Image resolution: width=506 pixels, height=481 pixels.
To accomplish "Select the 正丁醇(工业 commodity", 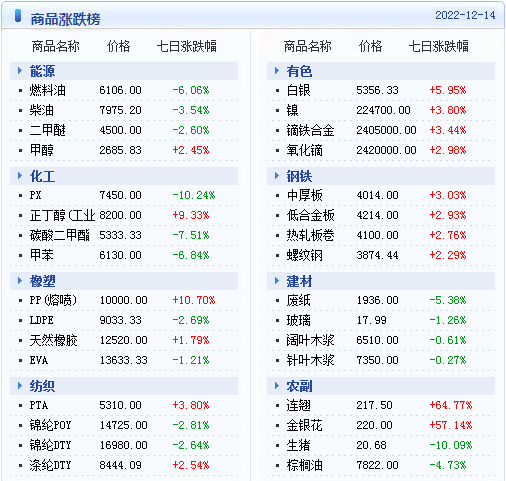I will (62, 215).
